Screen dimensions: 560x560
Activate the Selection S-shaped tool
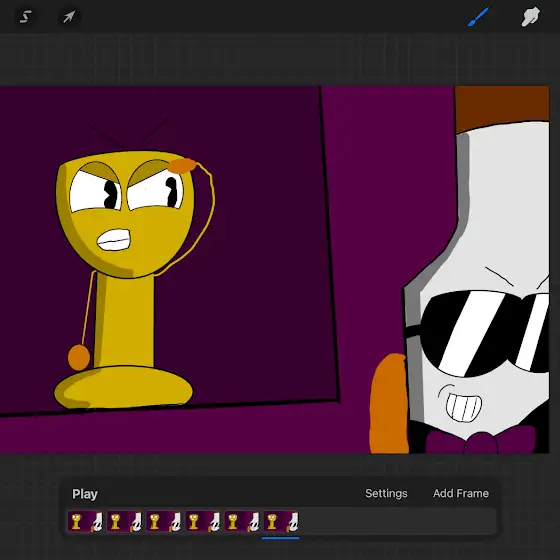pyautogui.click(x=26, y=17)
